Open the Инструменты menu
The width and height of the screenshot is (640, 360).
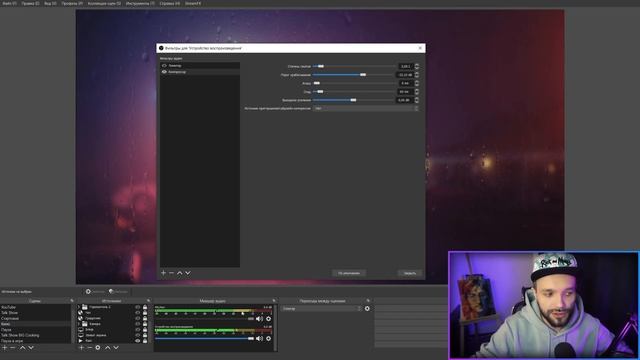coord(140,3)
